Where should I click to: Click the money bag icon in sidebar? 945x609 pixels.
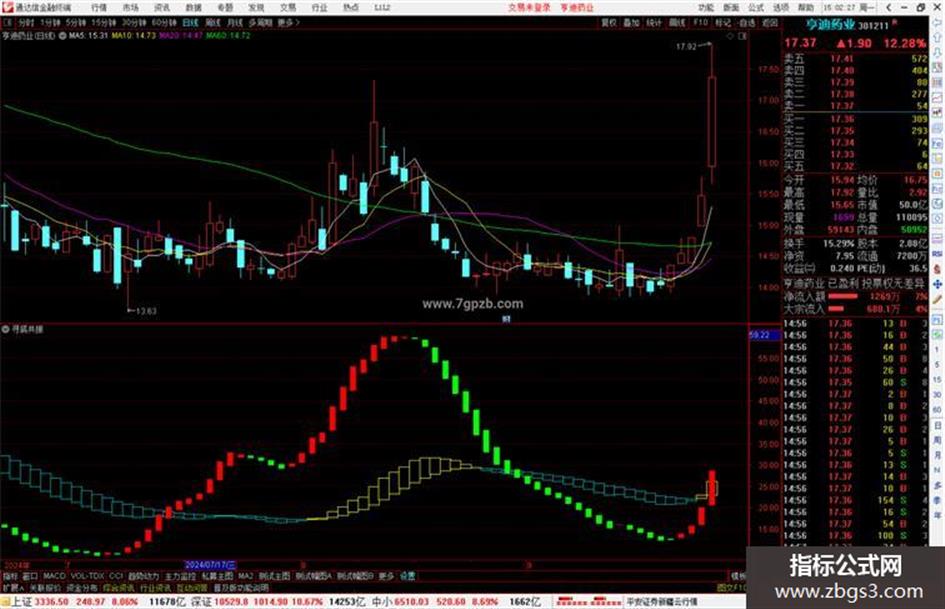[937, 269]
